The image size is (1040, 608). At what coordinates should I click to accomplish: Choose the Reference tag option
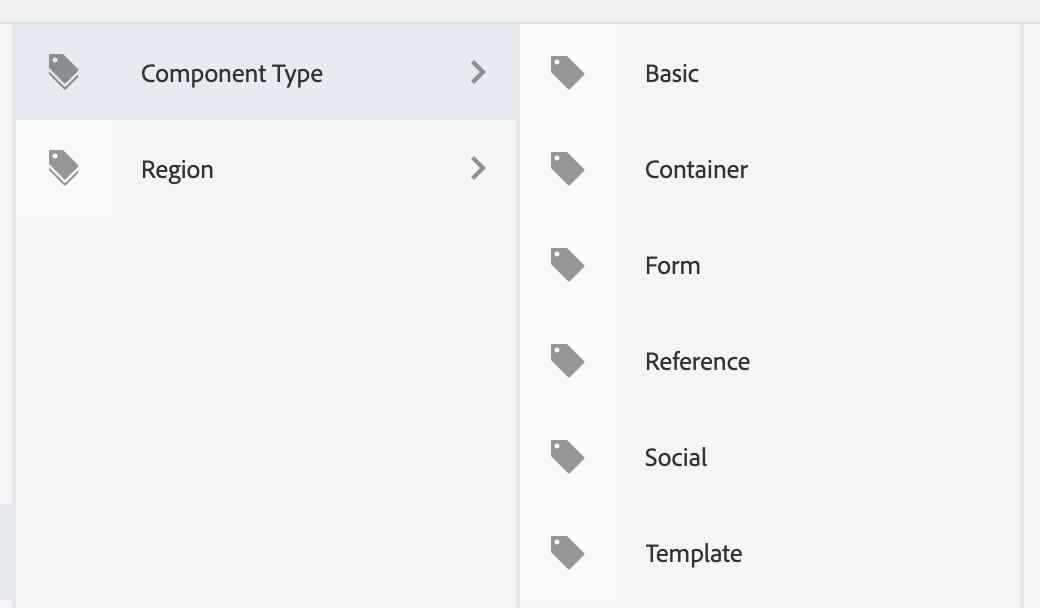[x=697, y=360]
